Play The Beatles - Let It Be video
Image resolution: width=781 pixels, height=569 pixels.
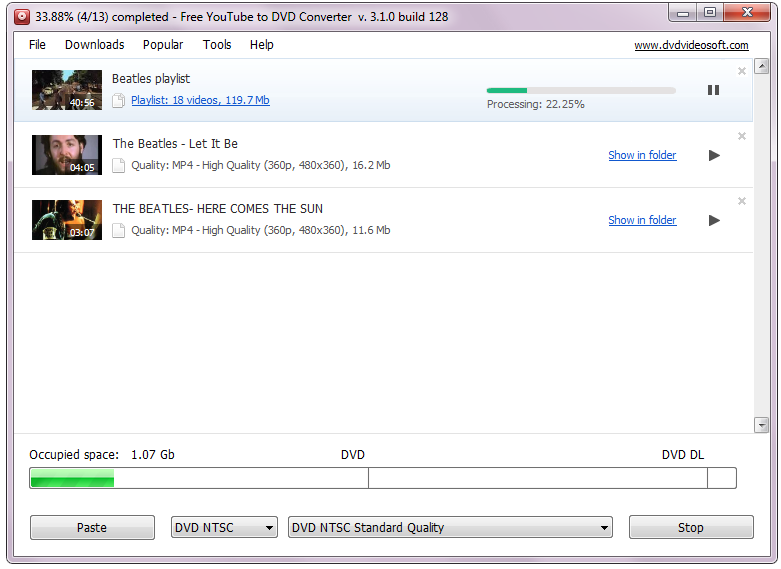click(714, 155)
